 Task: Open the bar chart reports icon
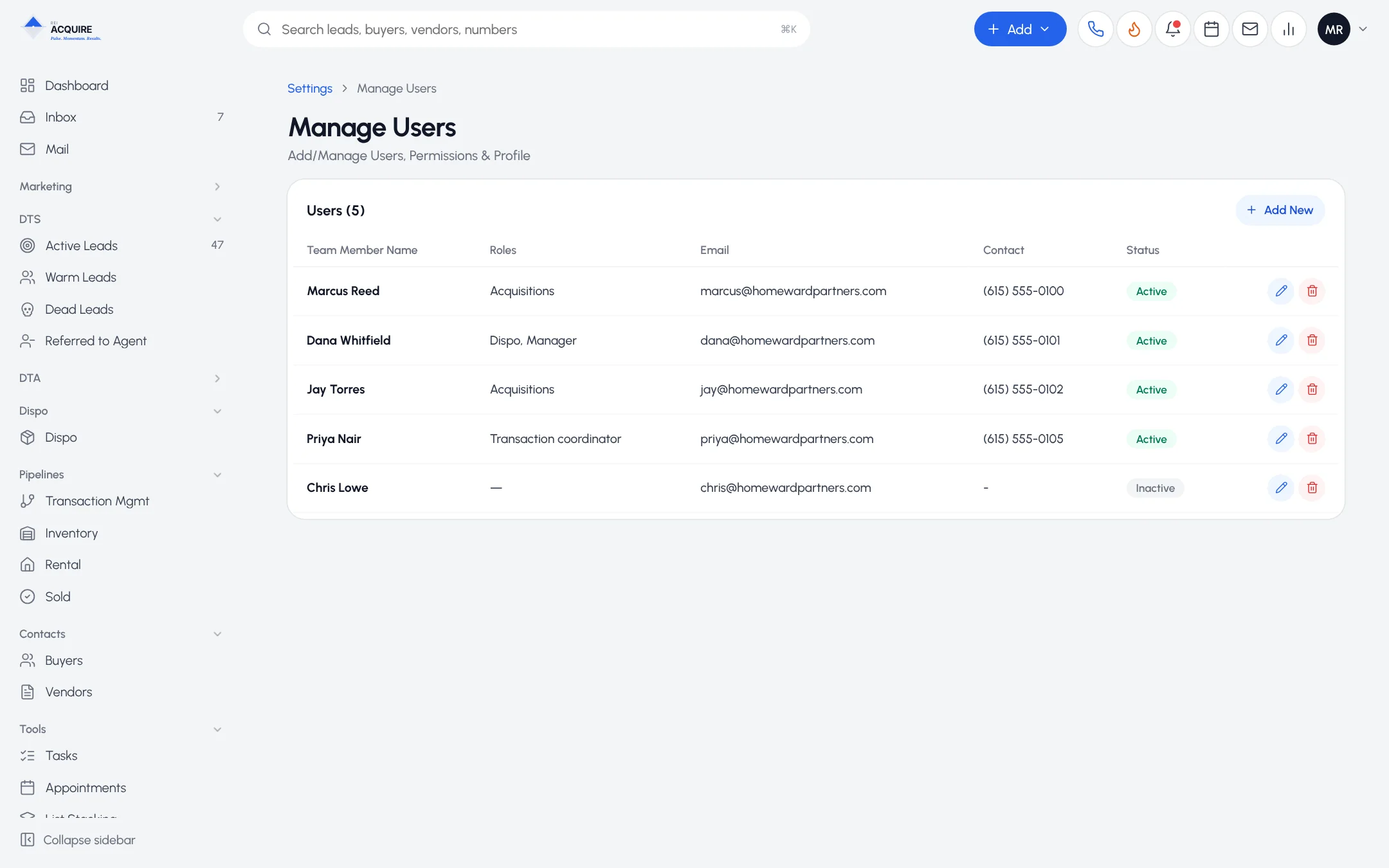pyautogui.click(x=1289, y=29)
